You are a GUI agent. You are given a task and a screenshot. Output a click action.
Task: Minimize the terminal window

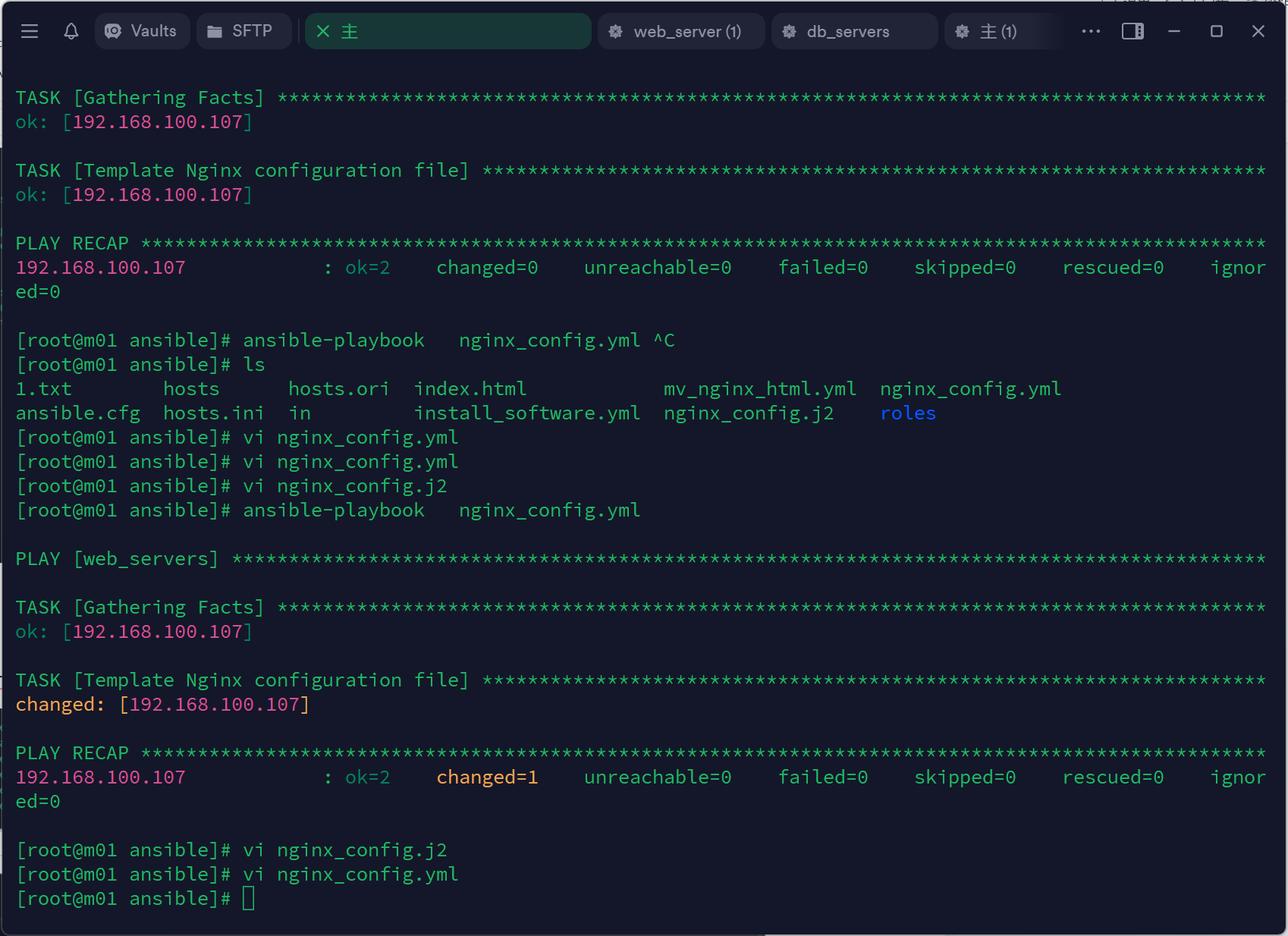coord(1174,31)
